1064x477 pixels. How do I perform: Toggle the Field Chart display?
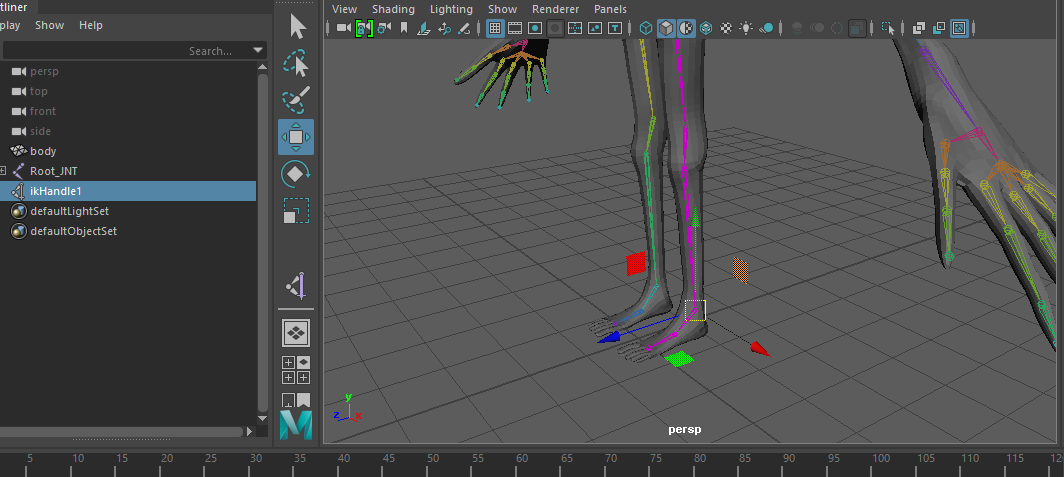click(575, 28)
